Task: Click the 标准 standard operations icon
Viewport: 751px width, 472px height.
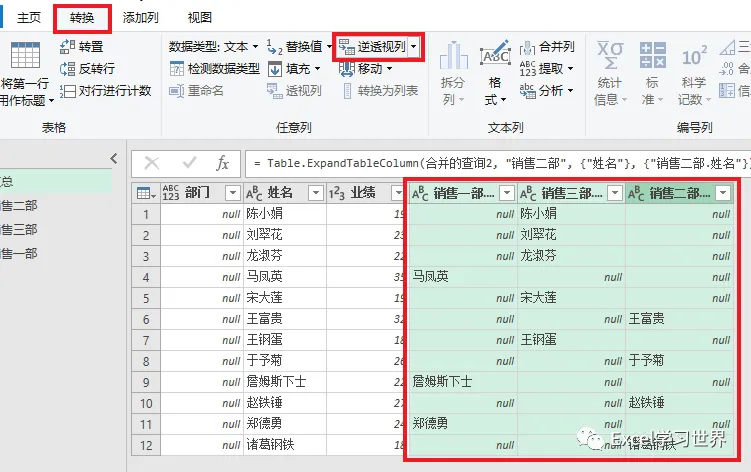Action: (x=652, y=55)
